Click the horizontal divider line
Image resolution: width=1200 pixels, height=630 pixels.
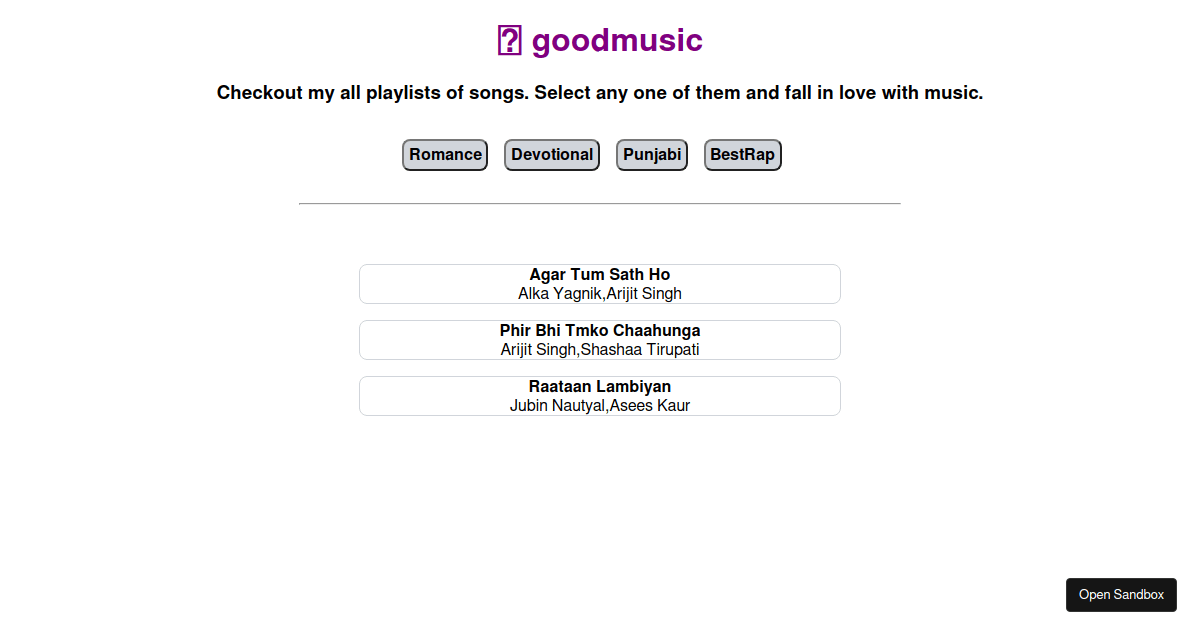point(599,203)
